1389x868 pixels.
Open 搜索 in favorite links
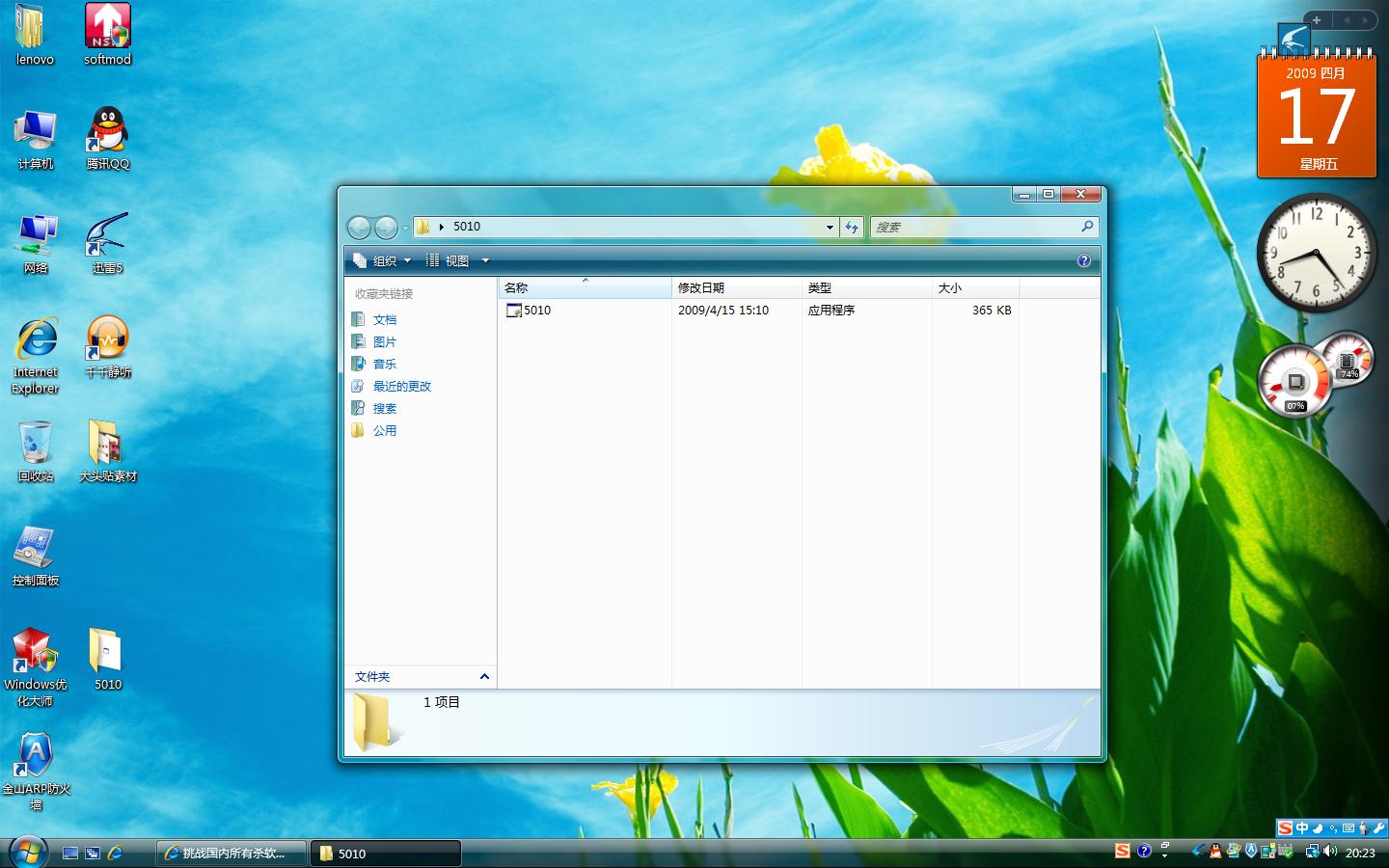coord(385,408)
